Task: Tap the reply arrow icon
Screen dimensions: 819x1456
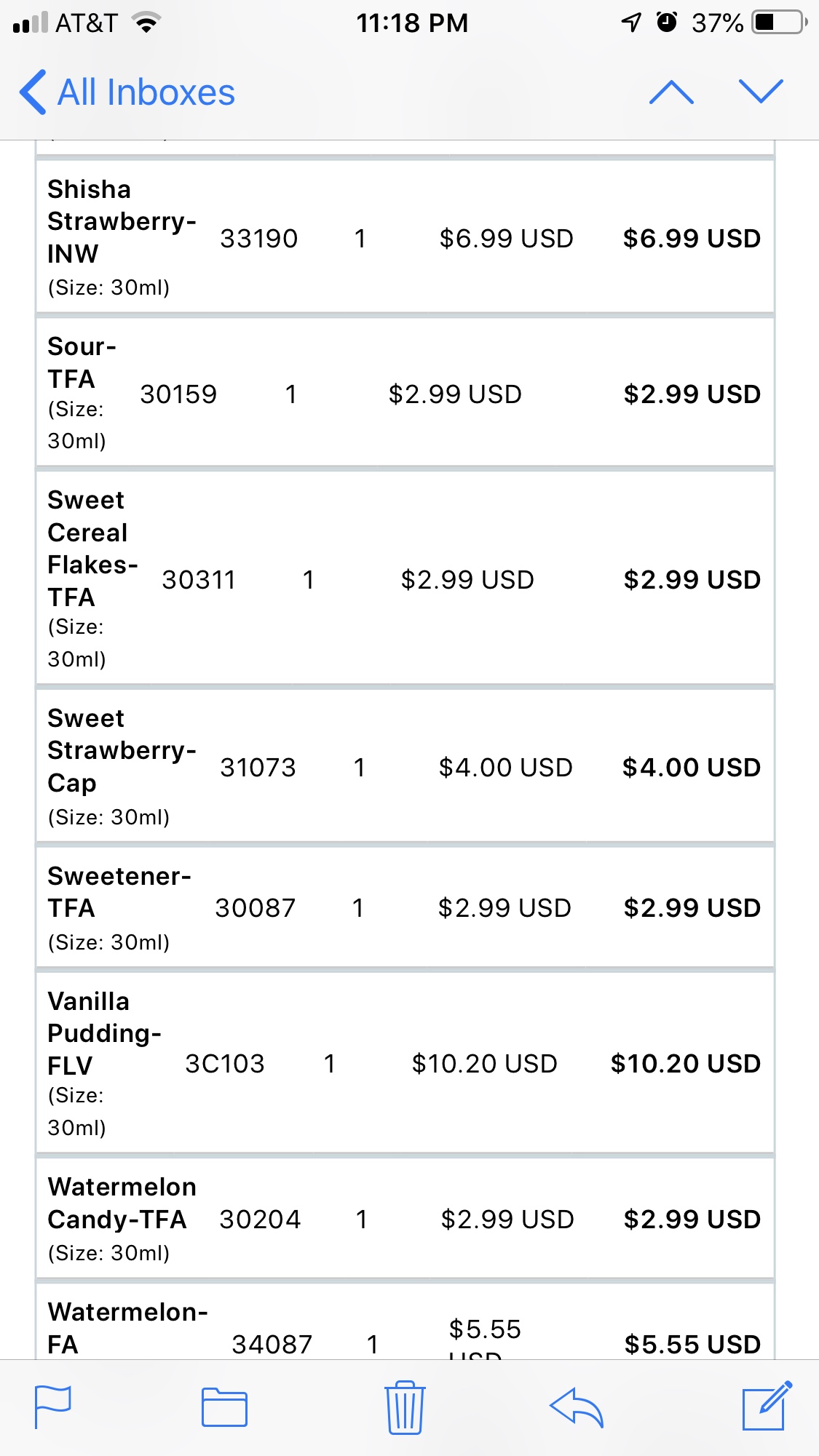Action: click(577, 1407)
